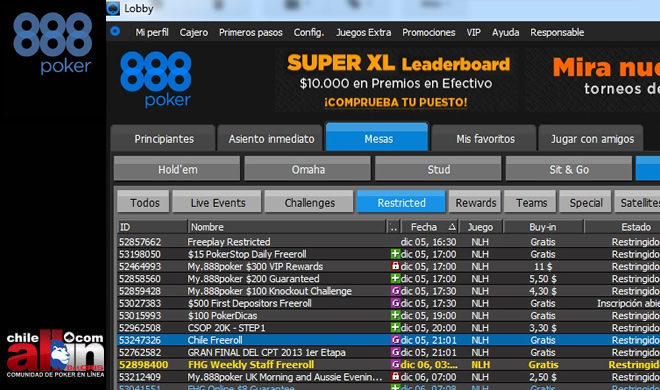
Task: Click red lock icon on My.888poker $300 VIP Rewards
Action: tap(395, 266)
